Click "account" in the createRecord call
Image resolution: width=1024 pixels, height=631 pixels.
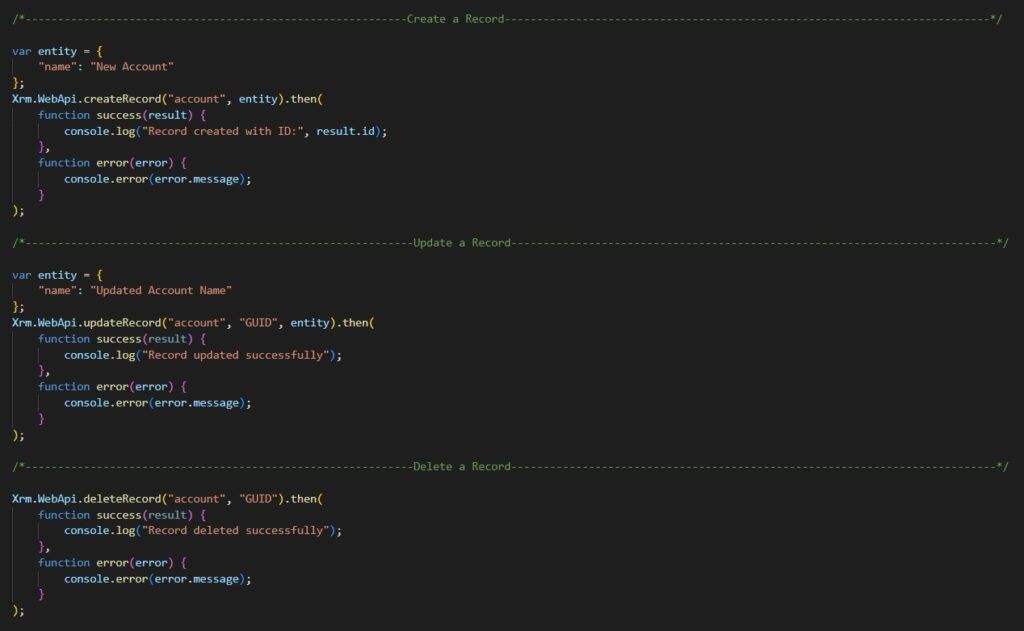197,99
